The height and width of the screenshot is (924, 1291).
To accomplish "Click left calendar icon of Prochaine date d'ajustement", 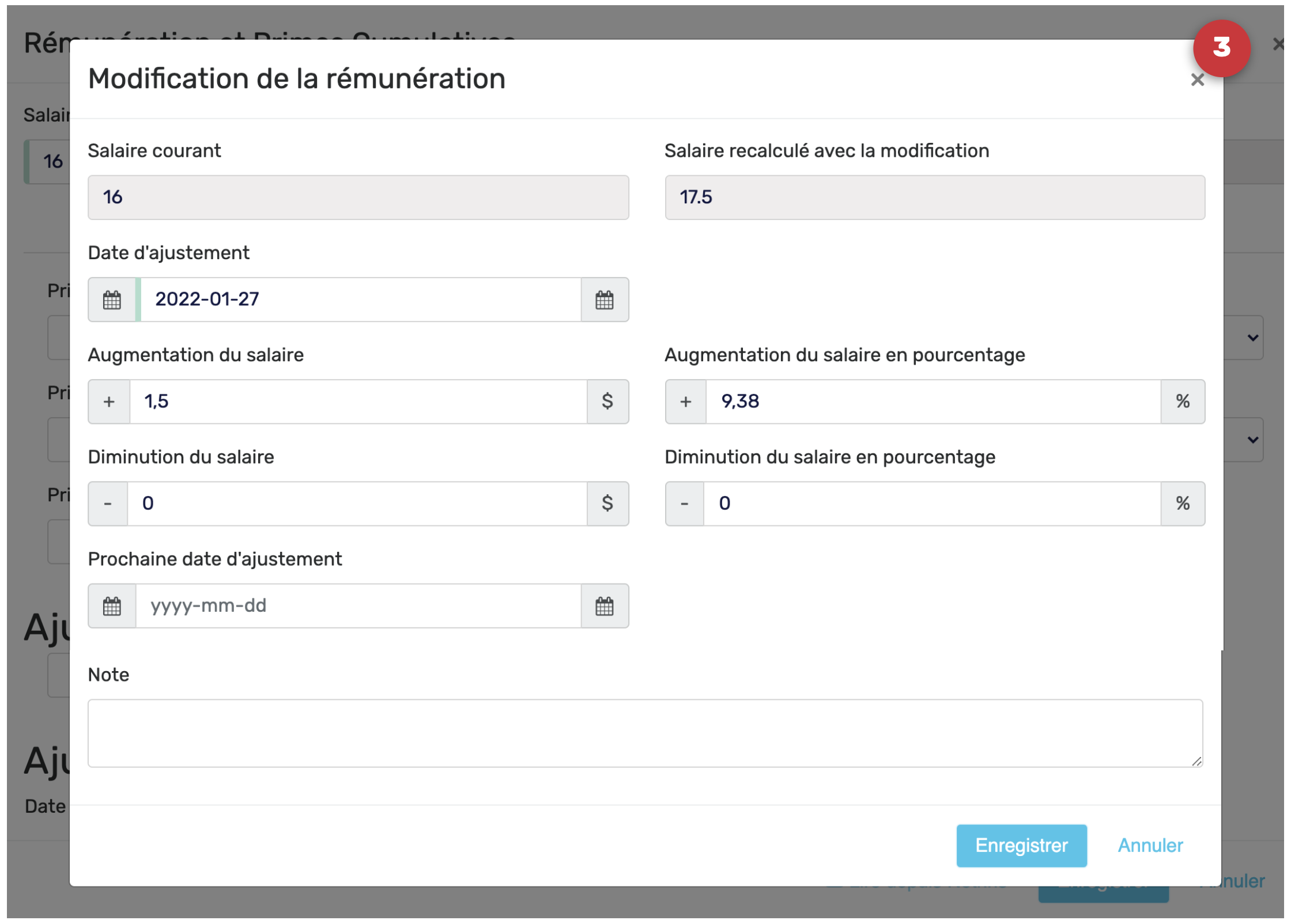I will (x=112, y=607).
